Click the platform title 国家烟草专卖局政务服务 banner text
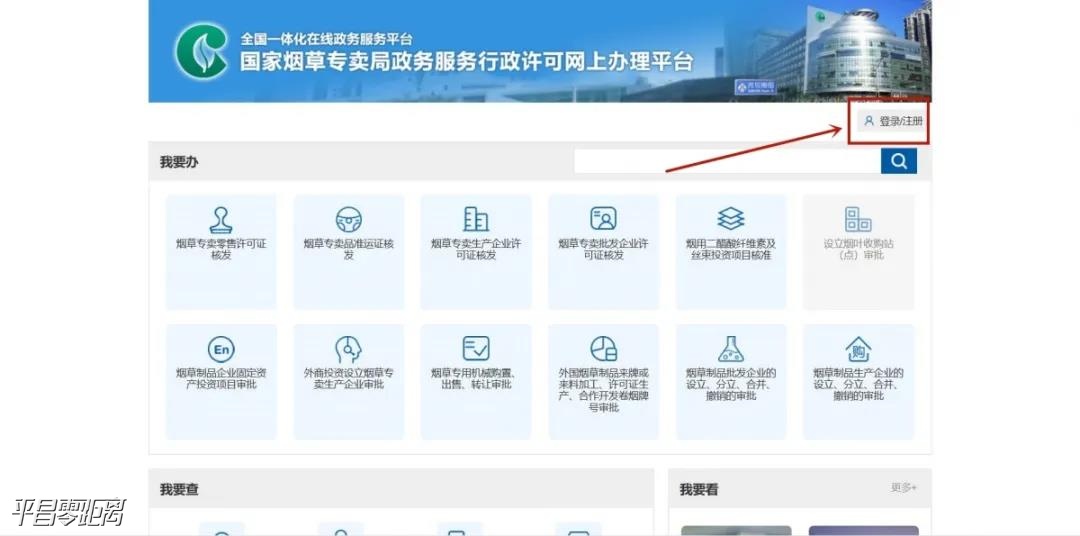Viewport: 1080px width, 536px height. (466, 61)
